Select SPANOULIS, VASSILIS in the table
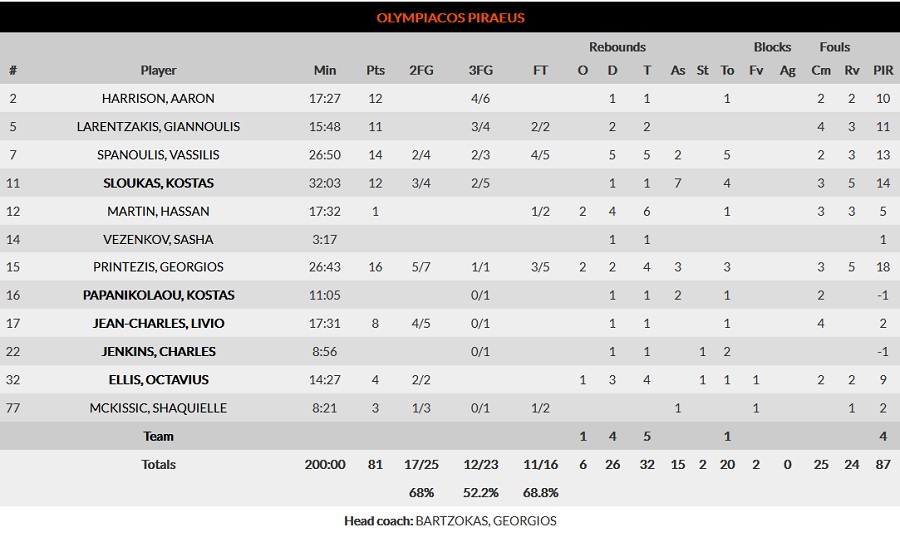900x537 pixels. 158,154
